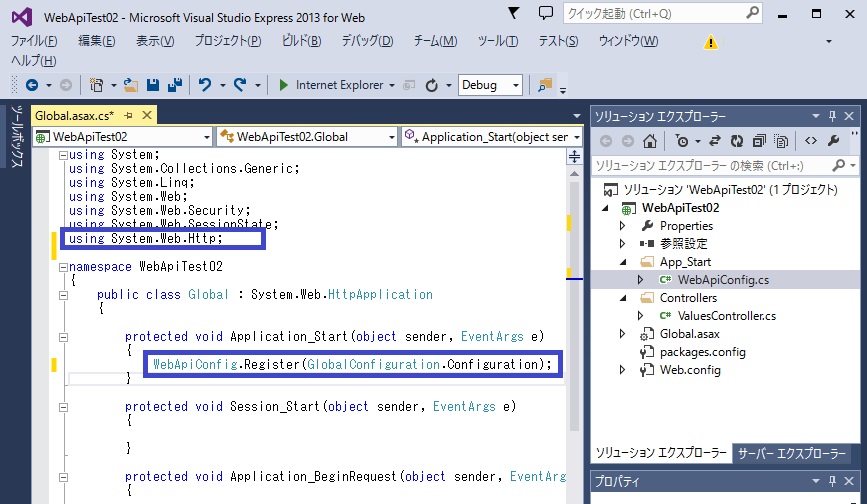Viewport: 867px width, 504px height.
Task: Collapse the Controllers folder
Action: tap(623, 298)
